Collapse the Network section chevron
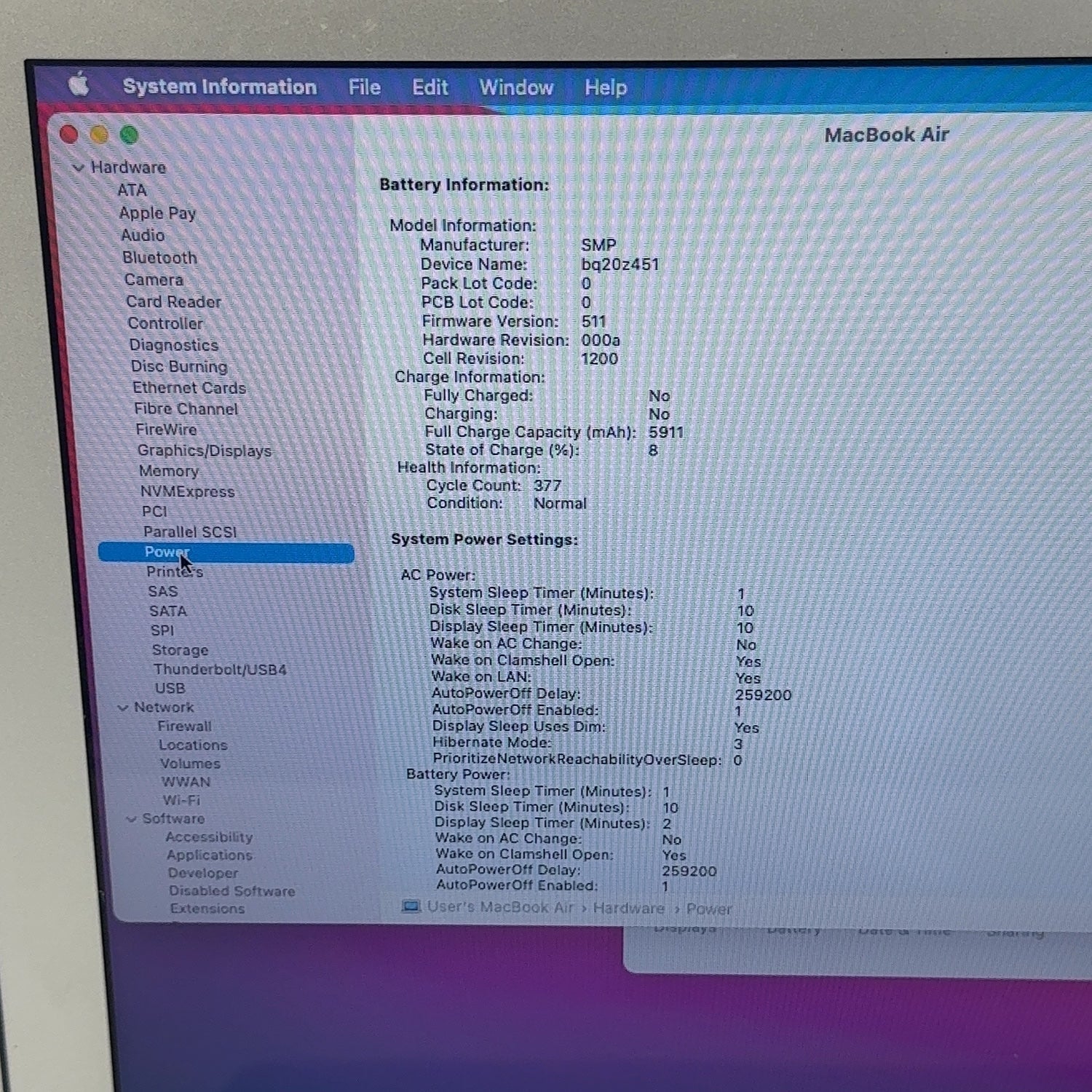Viewport: 1092px width, 1092px height. (x=123, y=708)
